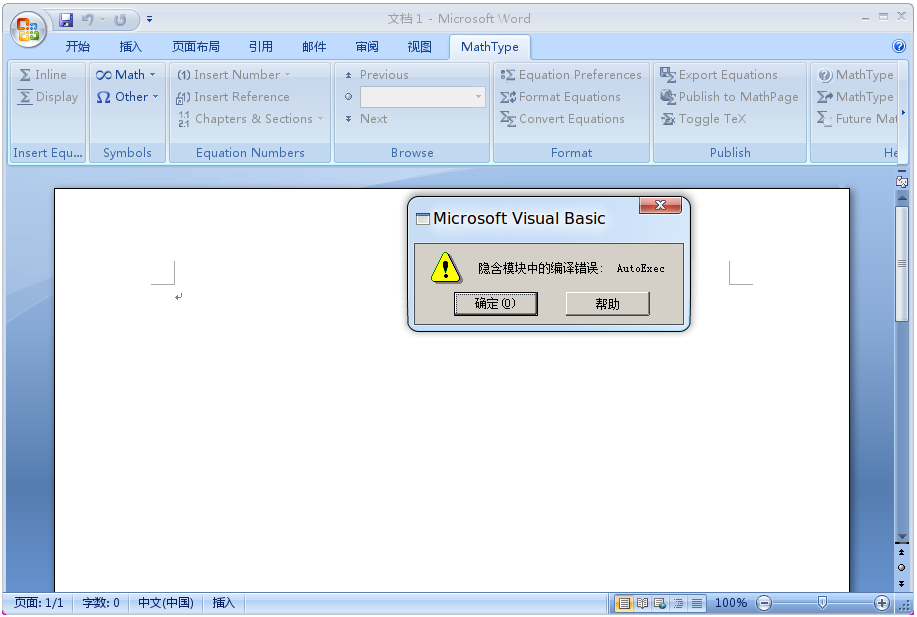The height and width of the screenshot is (617, 917).
Task: Switch to the 页面布局 tab
Action: (x=196, y=47)
